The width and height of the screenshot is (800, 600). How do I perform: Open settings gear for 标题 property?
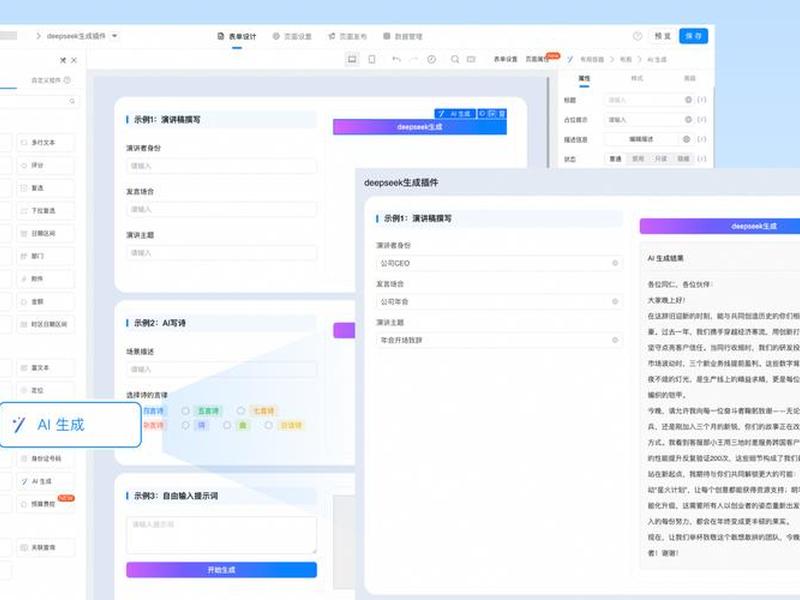(688, 99)
